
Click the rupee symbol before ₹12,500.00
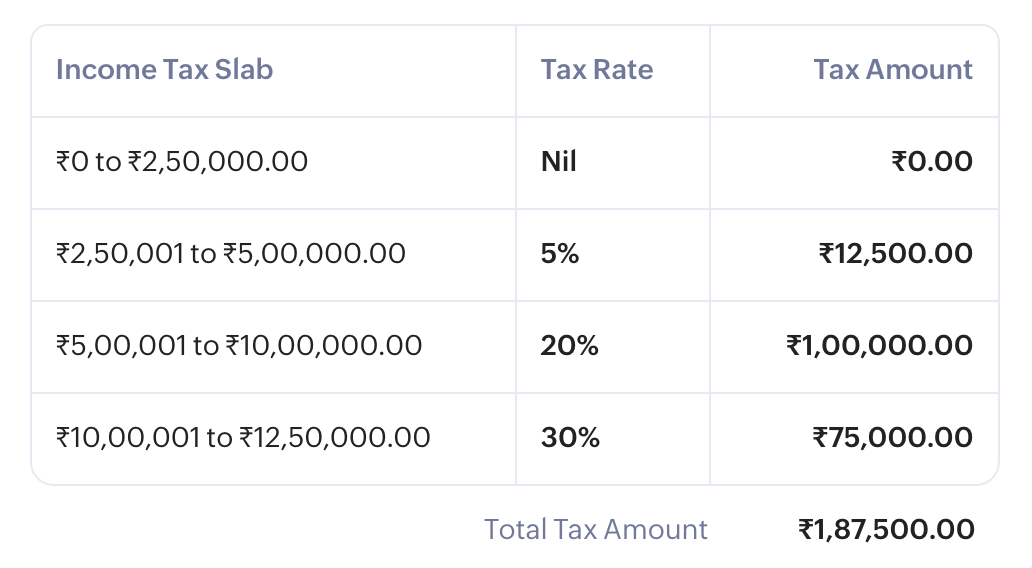[x=826, y=254]
